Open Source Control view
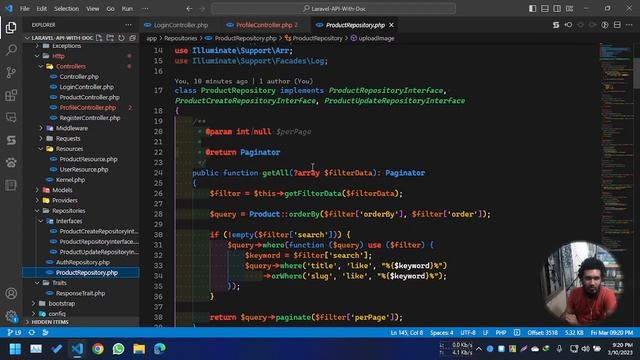This screenshot has height=360, width=640. pyautogui.click(x=11, y=73)
